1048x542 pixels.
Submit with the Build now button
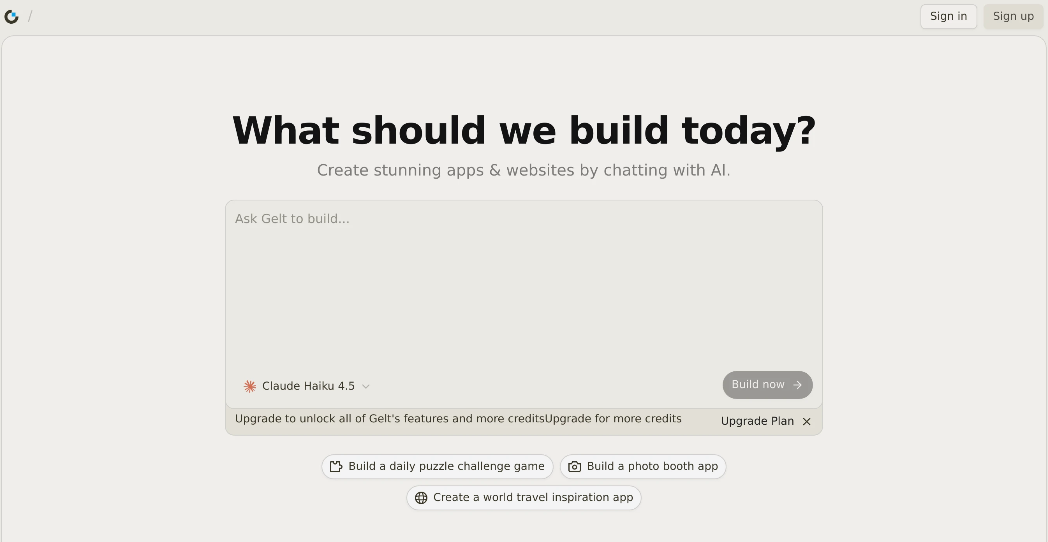coord(767,385)
